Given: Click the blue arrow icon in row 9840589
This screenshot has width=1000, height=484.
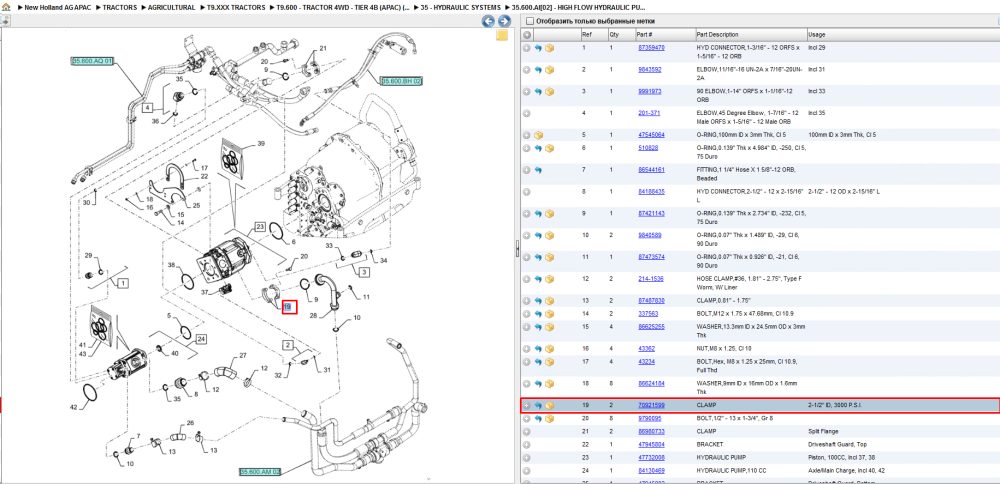Looking at the screenshot, I should coord(538,235).
